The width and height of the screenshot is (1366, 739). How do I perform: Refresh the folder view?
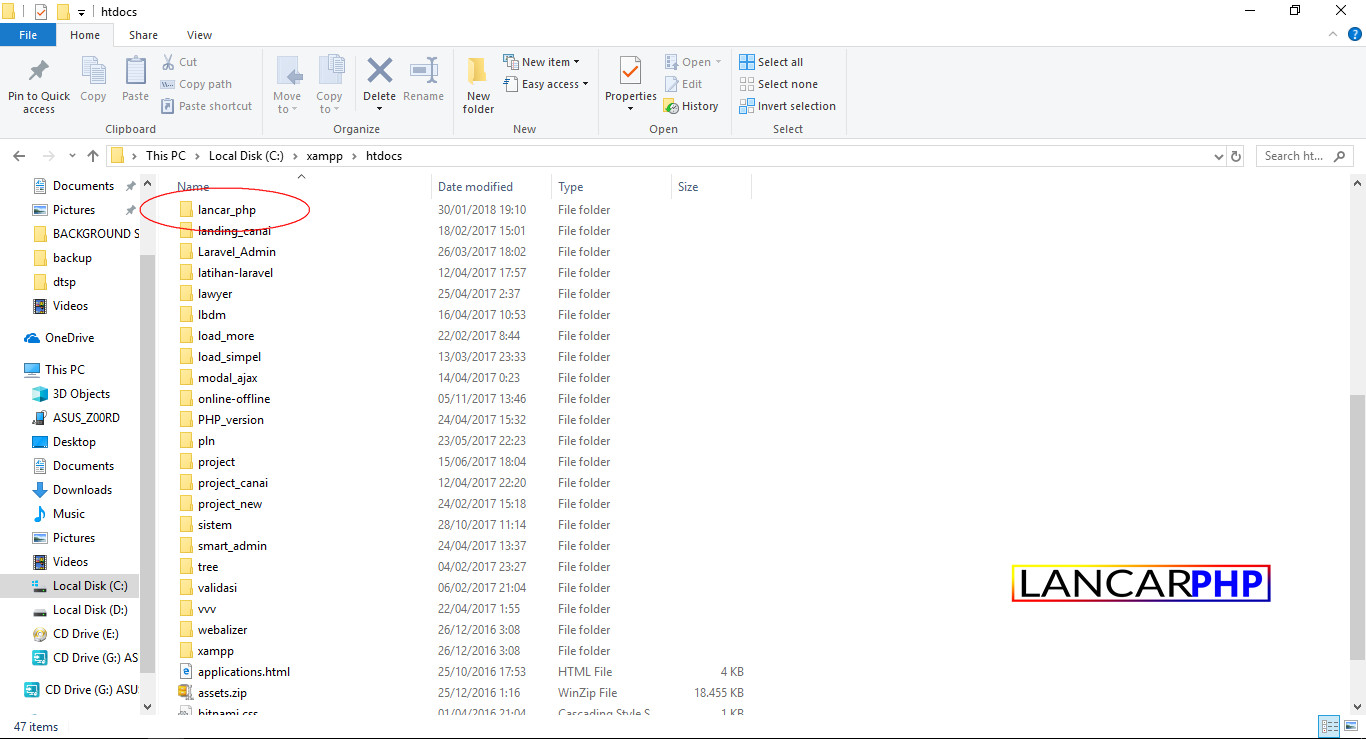[x=1236, y=156]
